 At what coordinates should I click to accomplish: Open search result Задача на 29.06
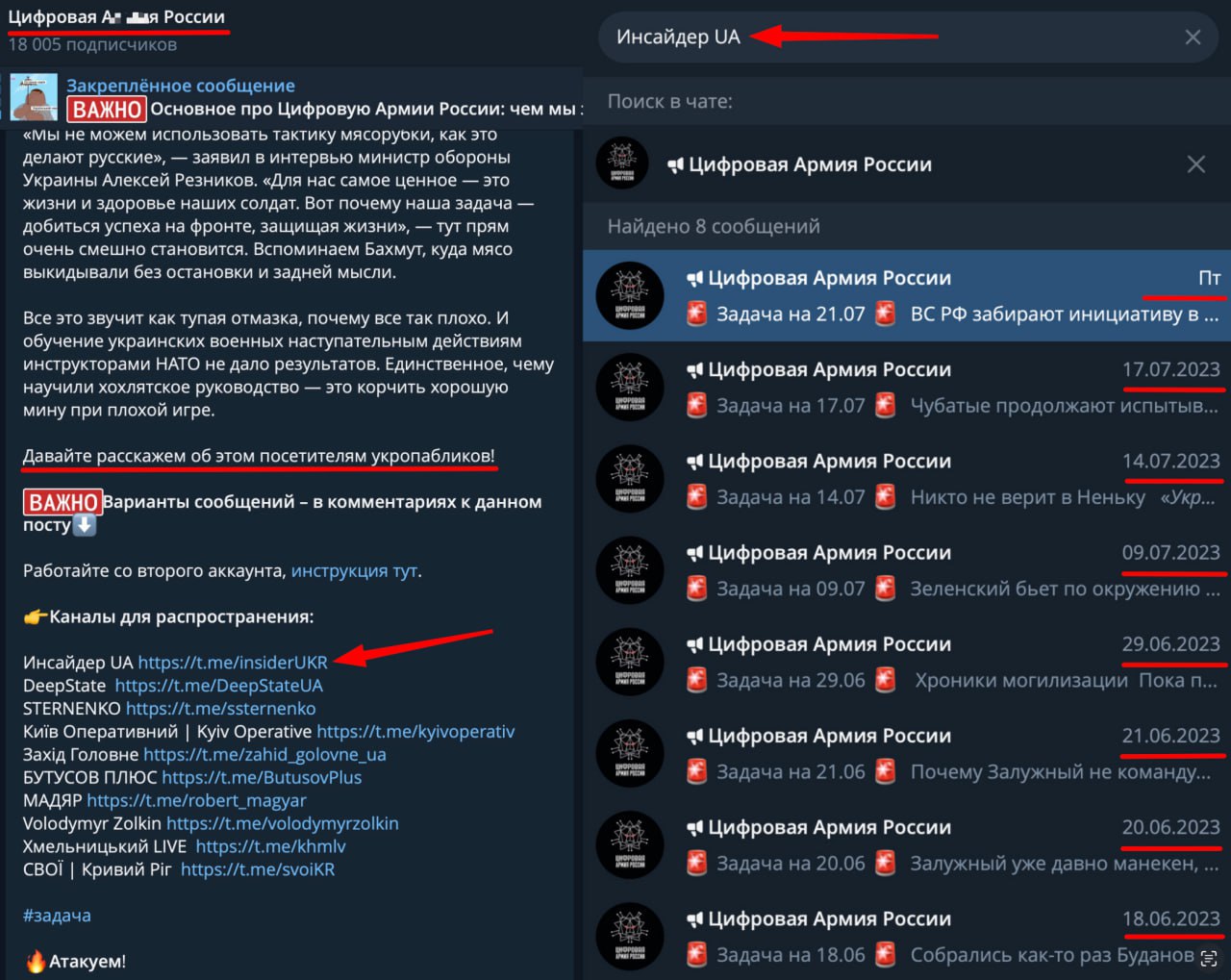pyautogui.click(x=907, y=662)
